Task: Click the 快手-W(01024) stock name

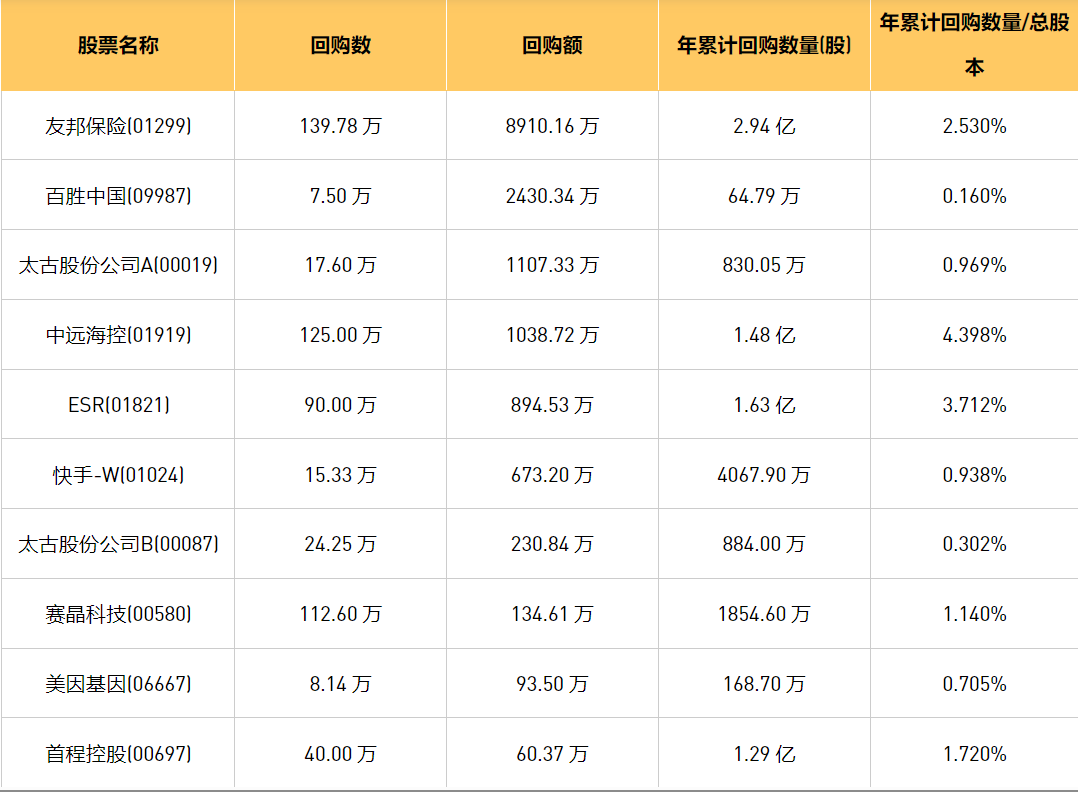Action: pyautogui.click(x=118, y=475)
